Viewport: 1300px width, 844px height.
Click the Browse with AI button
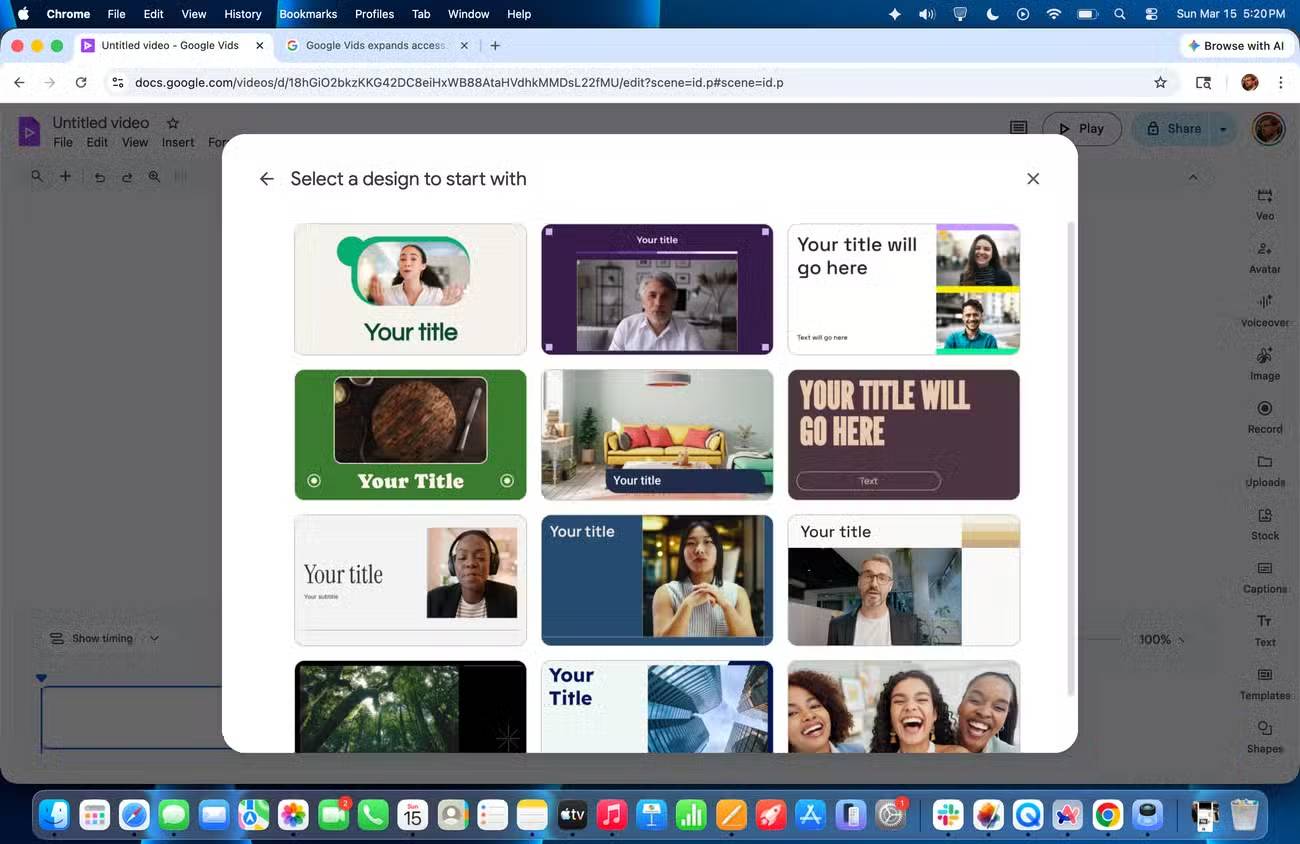(x=1237, y=45)
